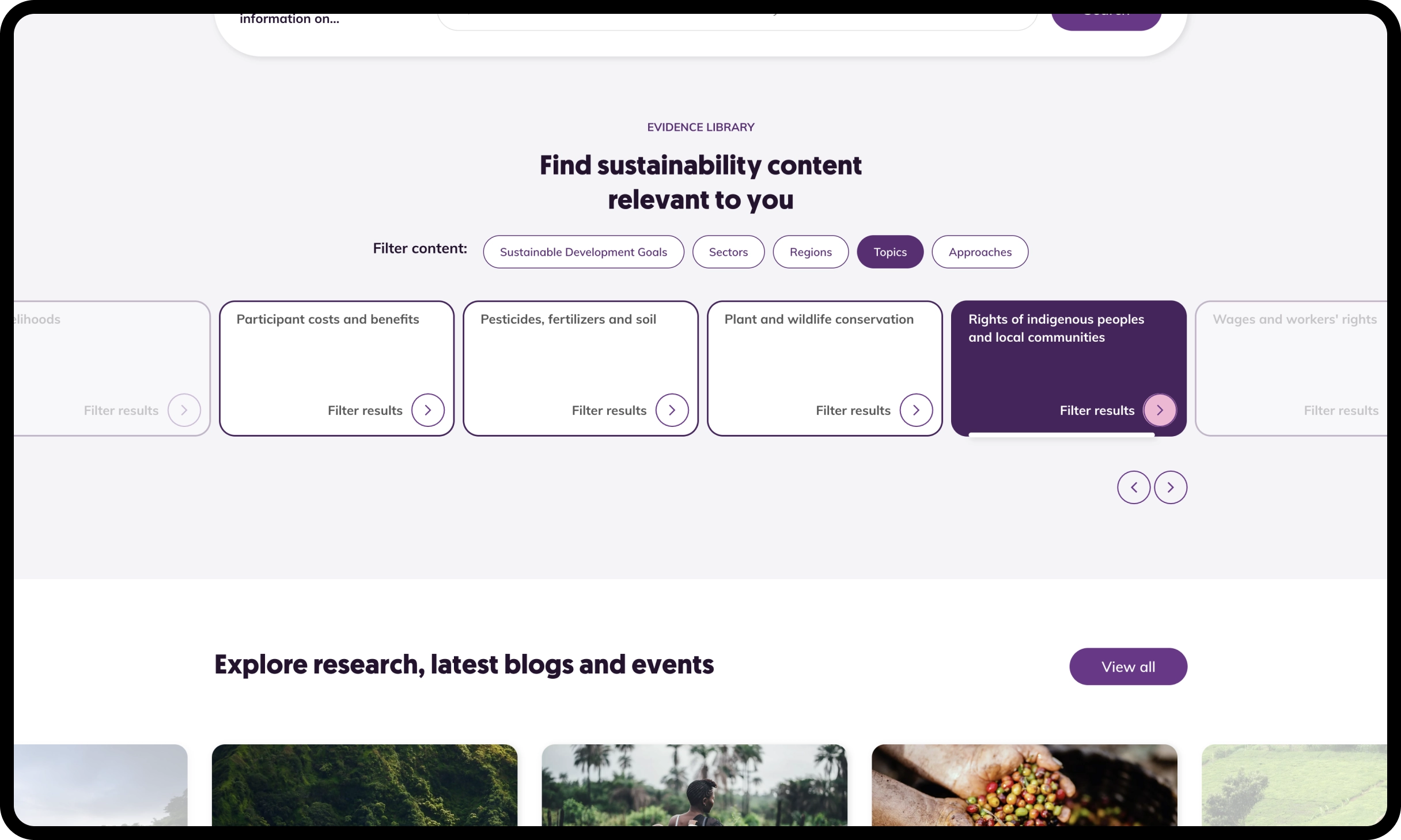The width and height of the screenshot is (1401, 840).
Task: Open the palm trees woman thumbnail
Action: pos(695,785)
